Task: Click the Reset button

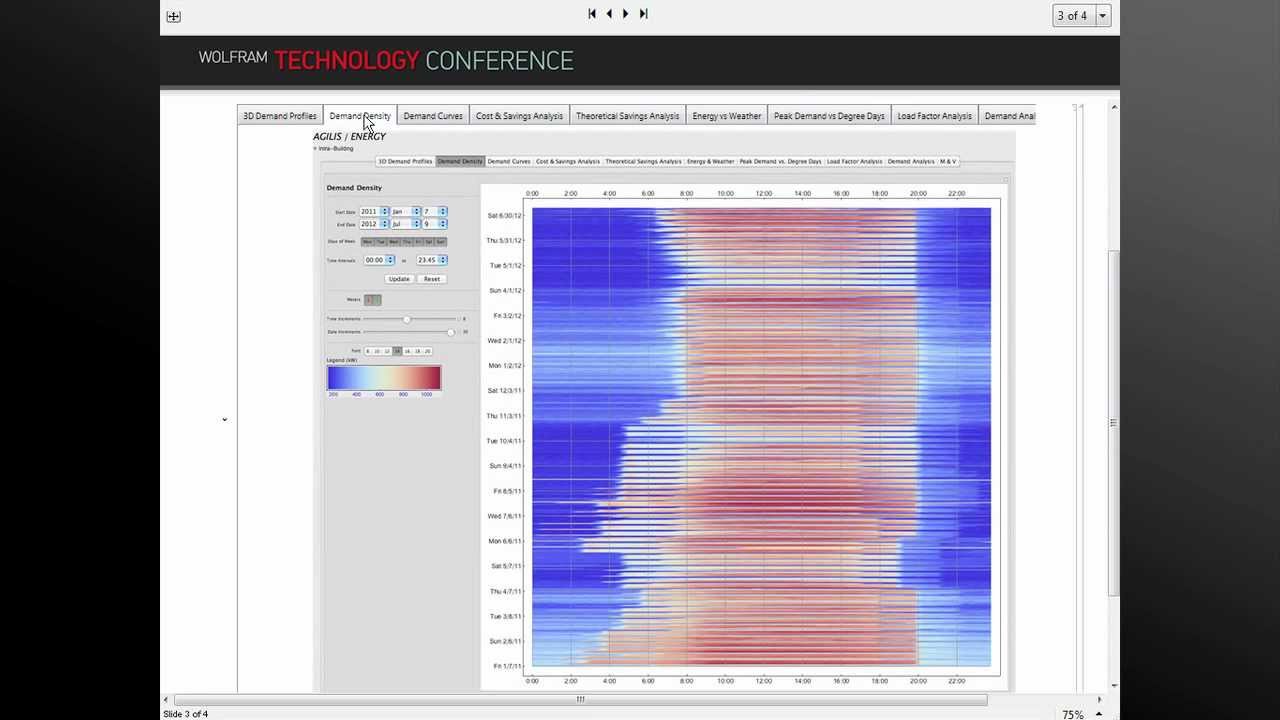Action: pyautogui.click(x=432, y=279)
